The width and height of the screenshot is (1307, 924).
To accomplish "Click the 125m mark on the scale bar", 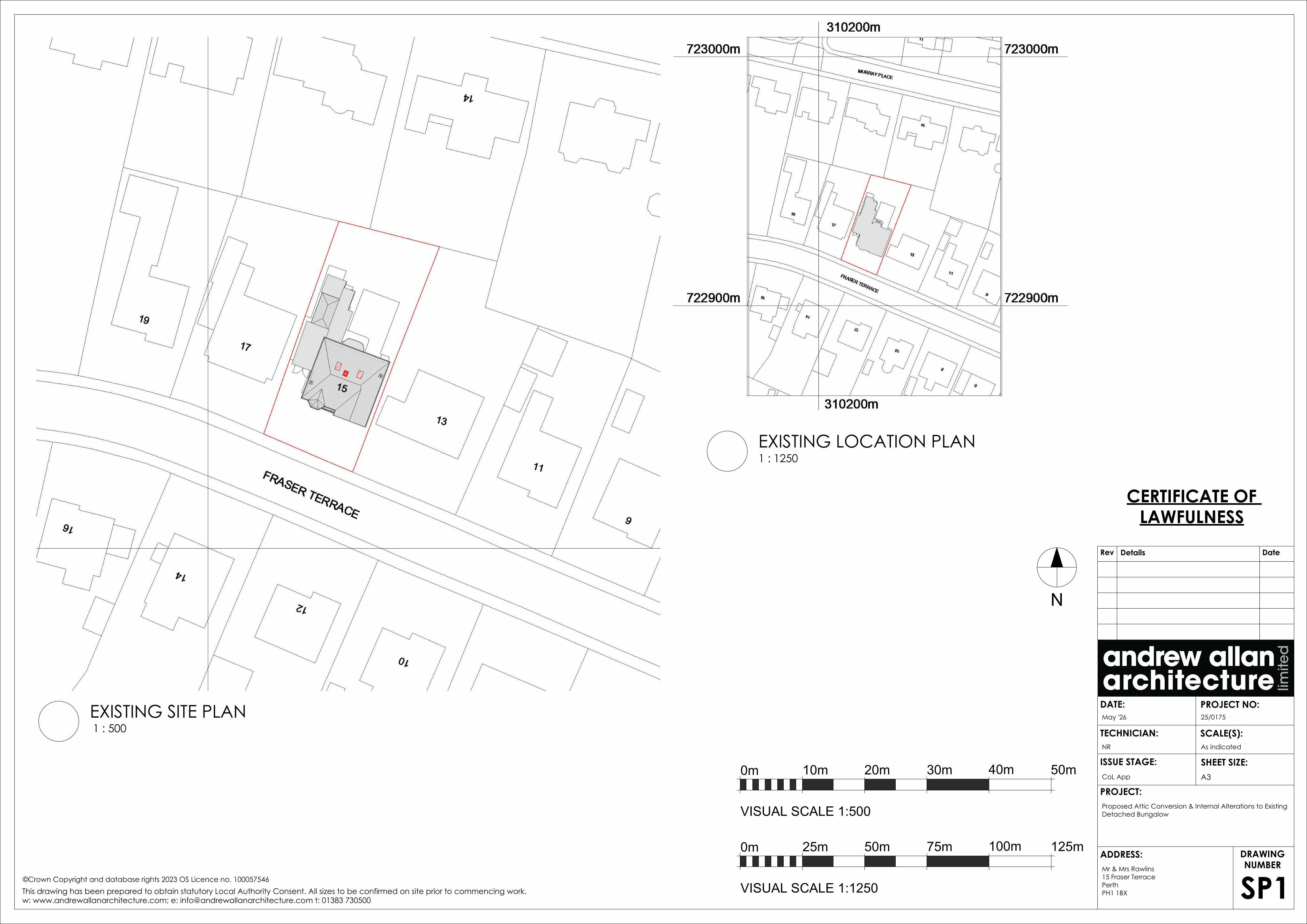I will click(1067, 846).
